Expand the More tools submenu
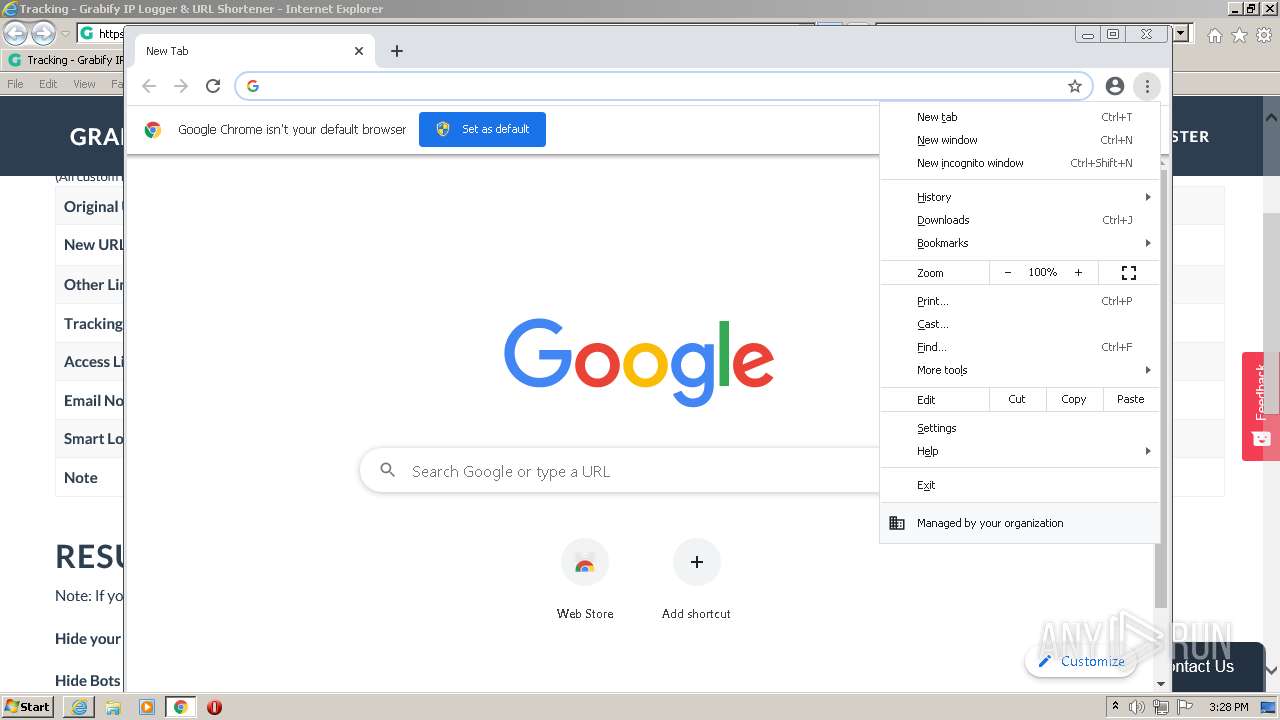Screen dimensions: 1280x720 tap(1020, 370)
